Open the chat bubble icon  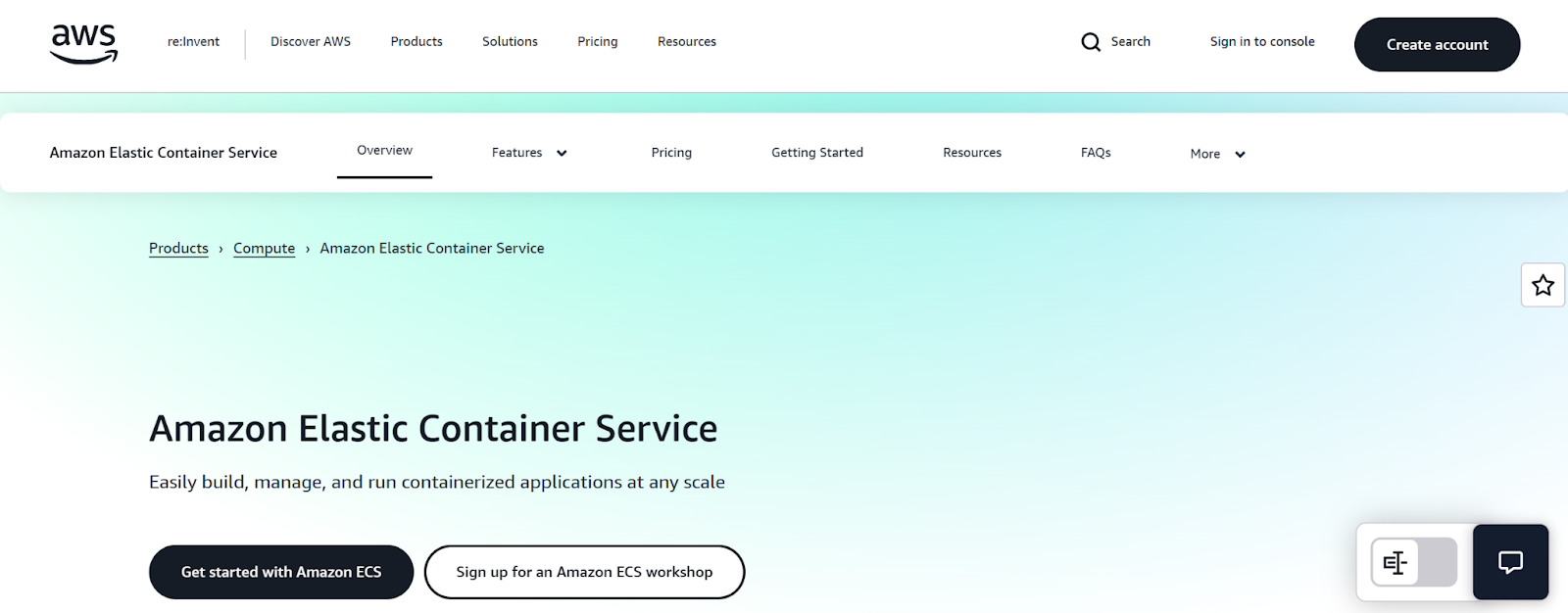point(1510,562)
